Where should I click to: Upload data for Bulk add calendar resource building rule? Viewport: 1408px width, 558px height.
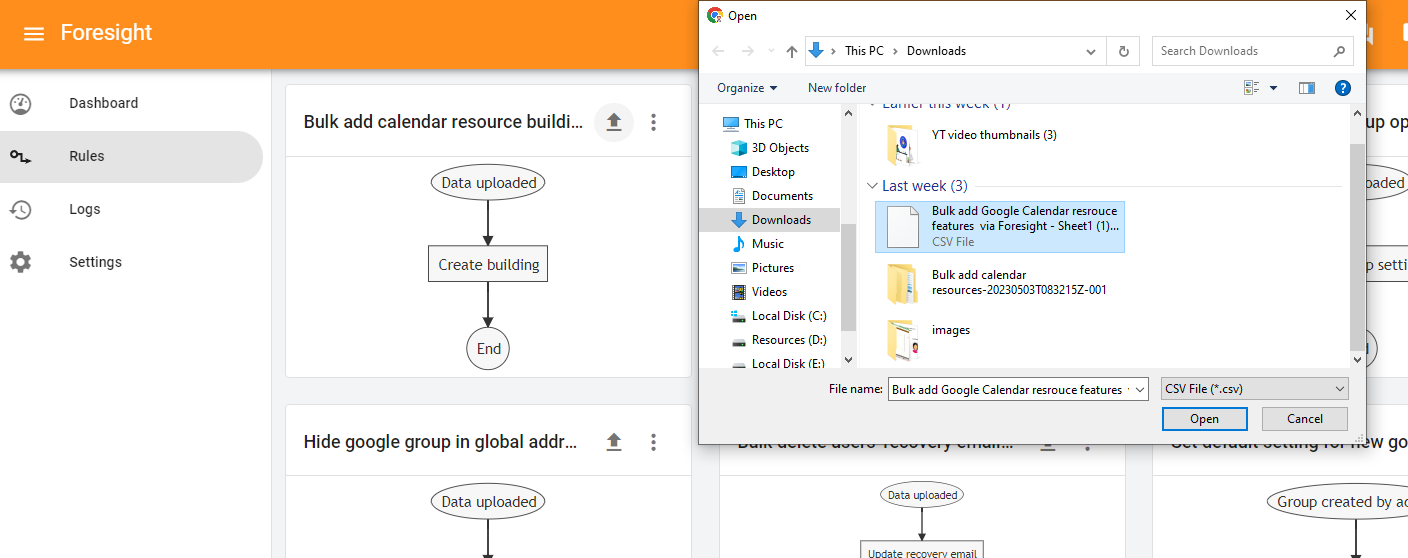point(614,122)
